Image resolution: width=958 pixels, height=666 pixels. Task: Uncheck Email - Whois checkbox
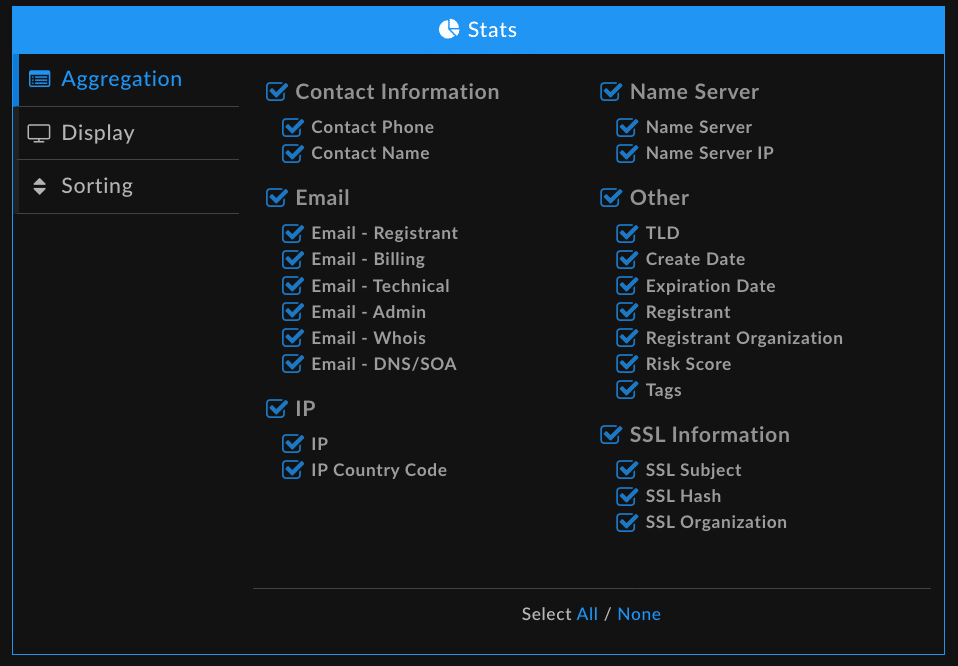(x=293, y=338)
